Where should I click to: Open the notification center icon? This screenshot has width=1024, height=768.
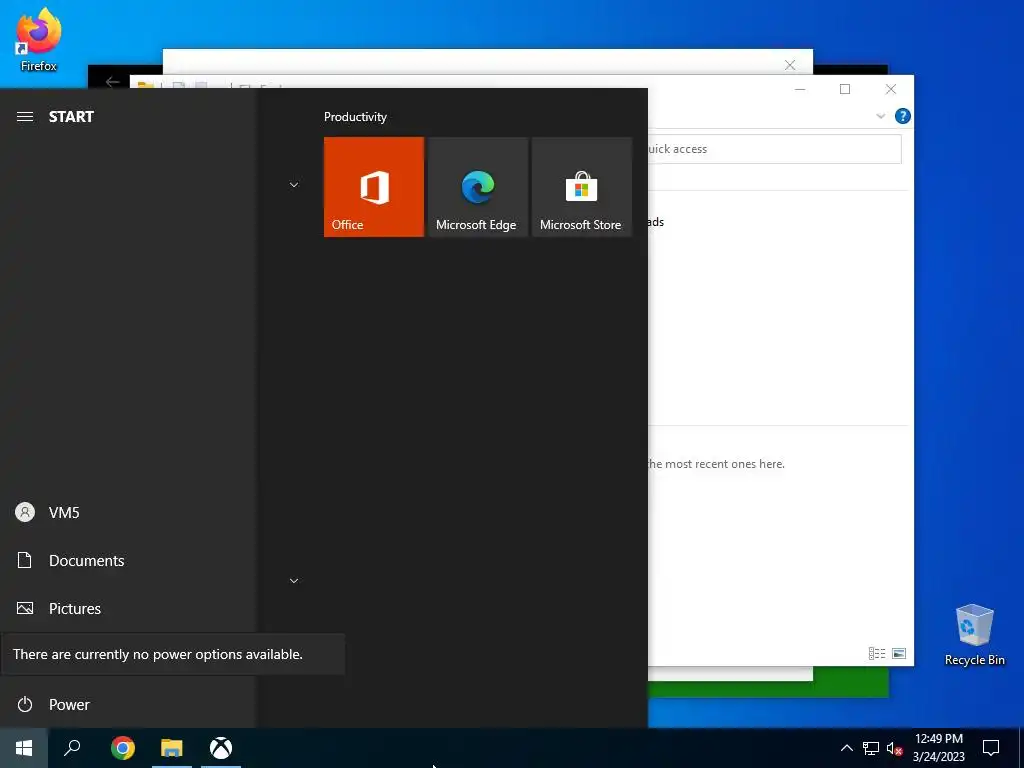pyautogui.click(x=991, y=748)
